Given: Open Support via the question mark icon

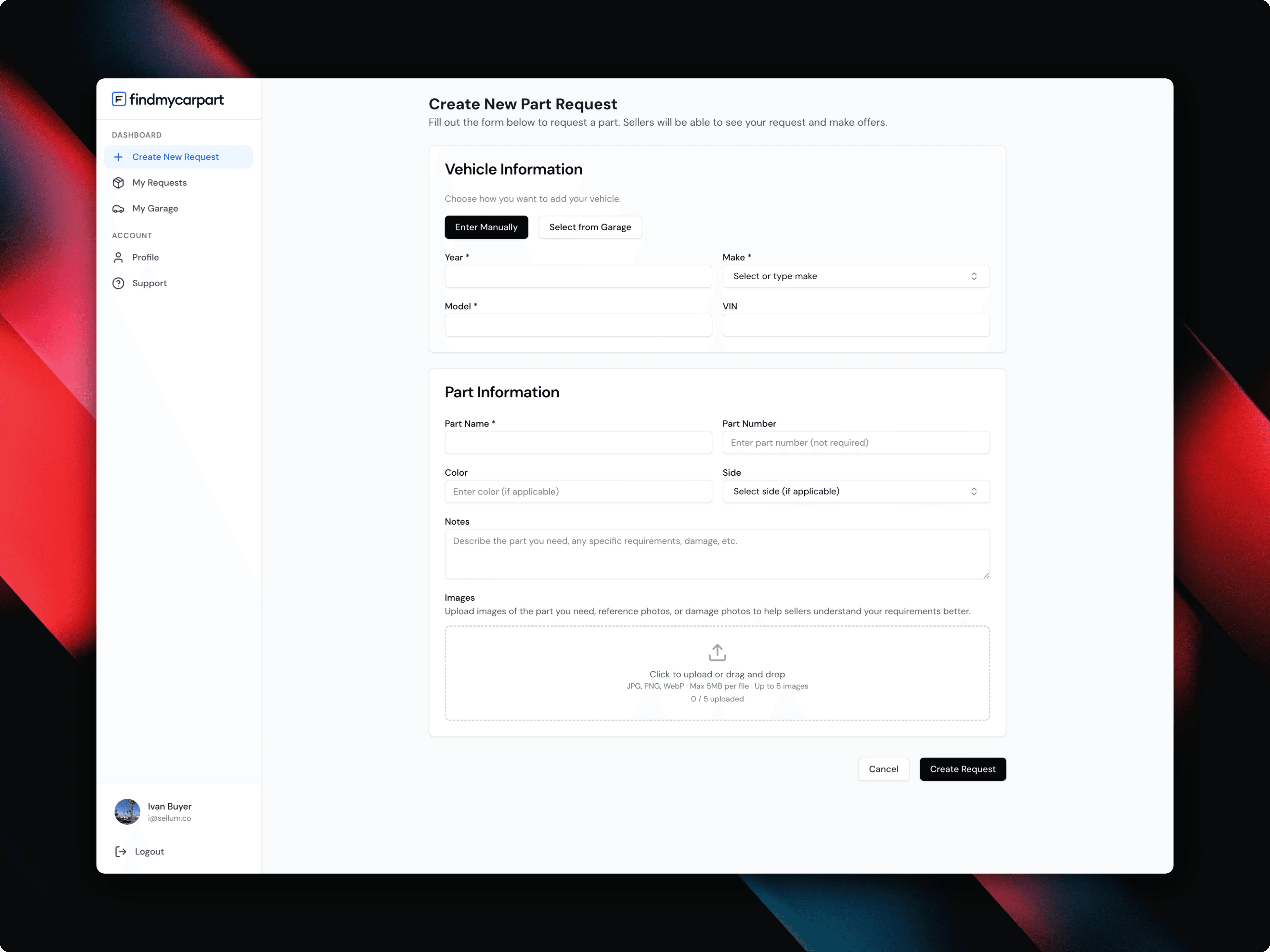Looking at the screenshot, I should (x=118, y=283).
